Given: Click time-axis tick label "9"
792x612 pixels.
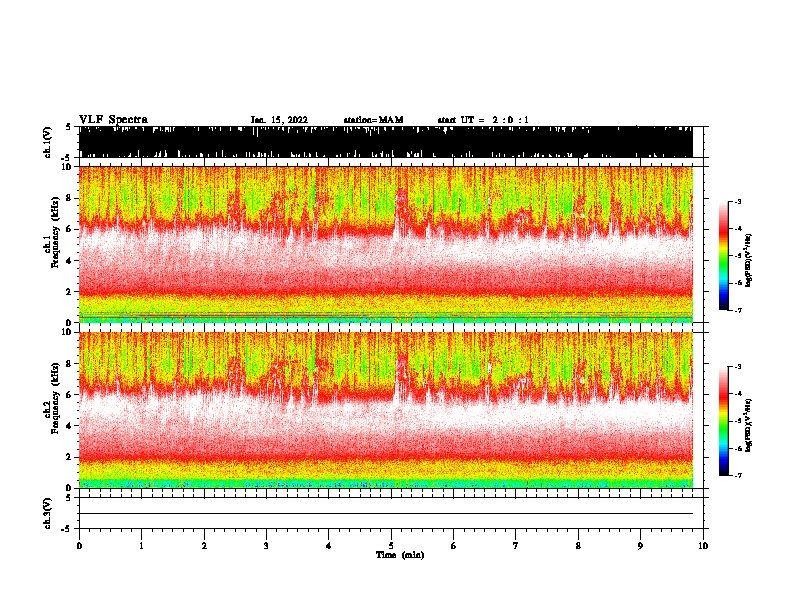Looking at the screenshot, I should [x=640, y=546].
